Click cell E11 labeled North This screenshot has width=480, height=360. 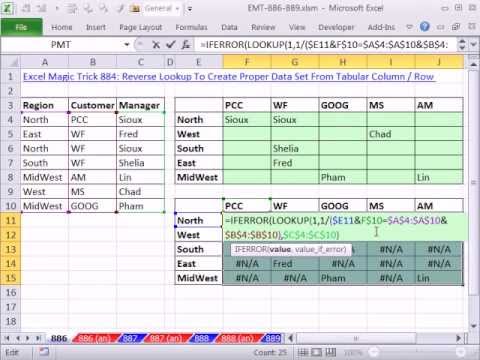click(198, 220)
